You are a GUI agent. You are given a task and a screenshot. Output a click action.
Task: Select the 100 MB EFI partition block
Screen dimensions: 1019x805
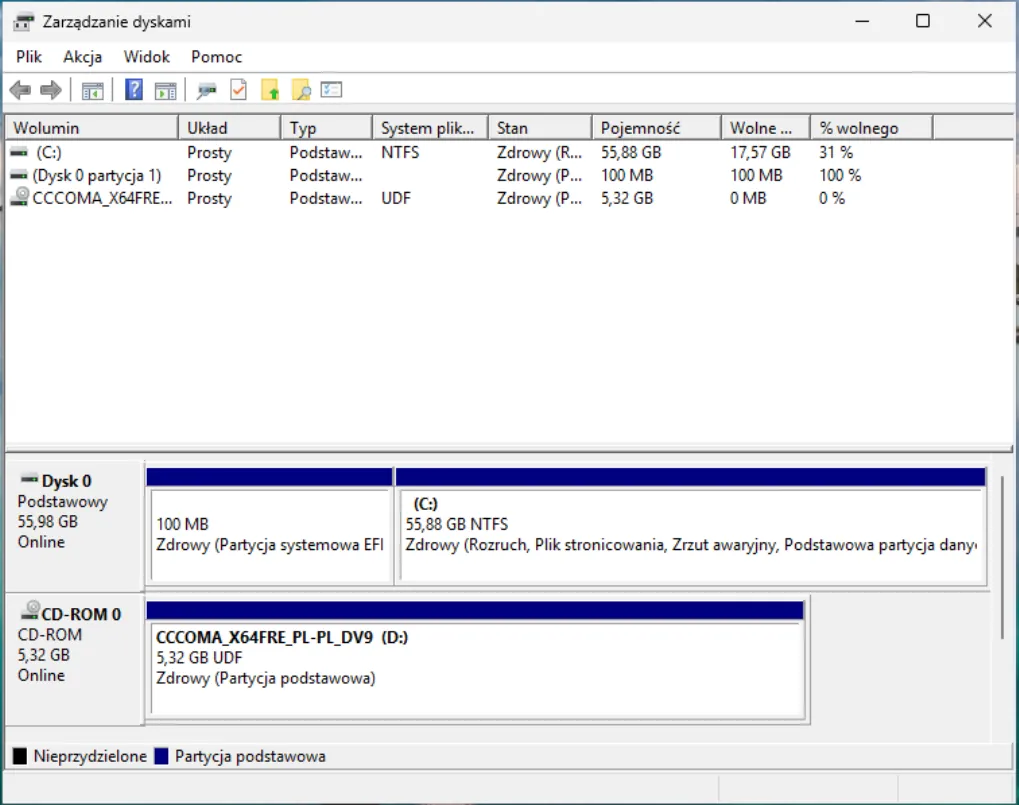click(x=269, y=534)
